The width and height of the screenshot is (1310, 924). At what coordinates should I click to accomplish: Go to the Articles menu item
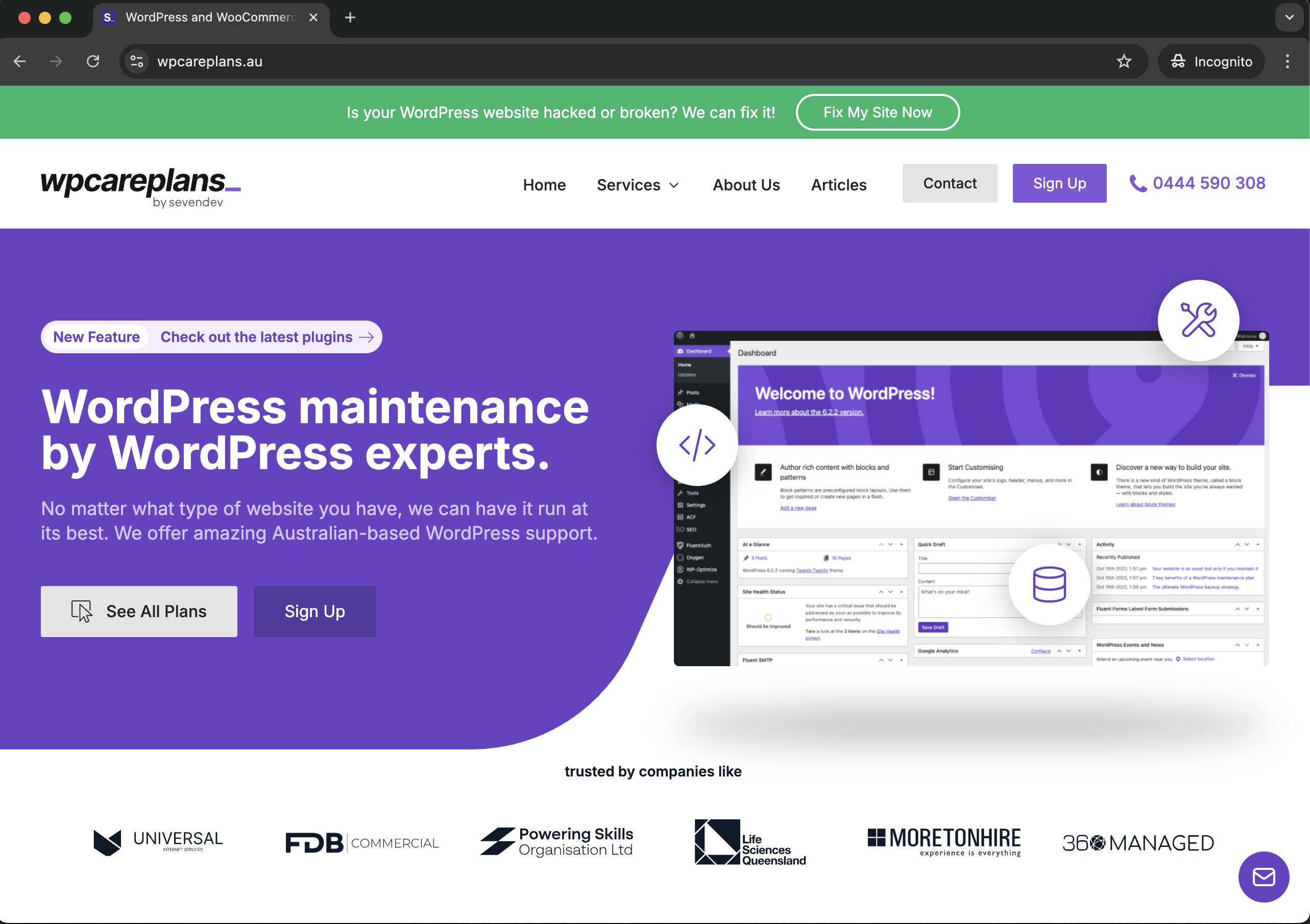(838, 185)
